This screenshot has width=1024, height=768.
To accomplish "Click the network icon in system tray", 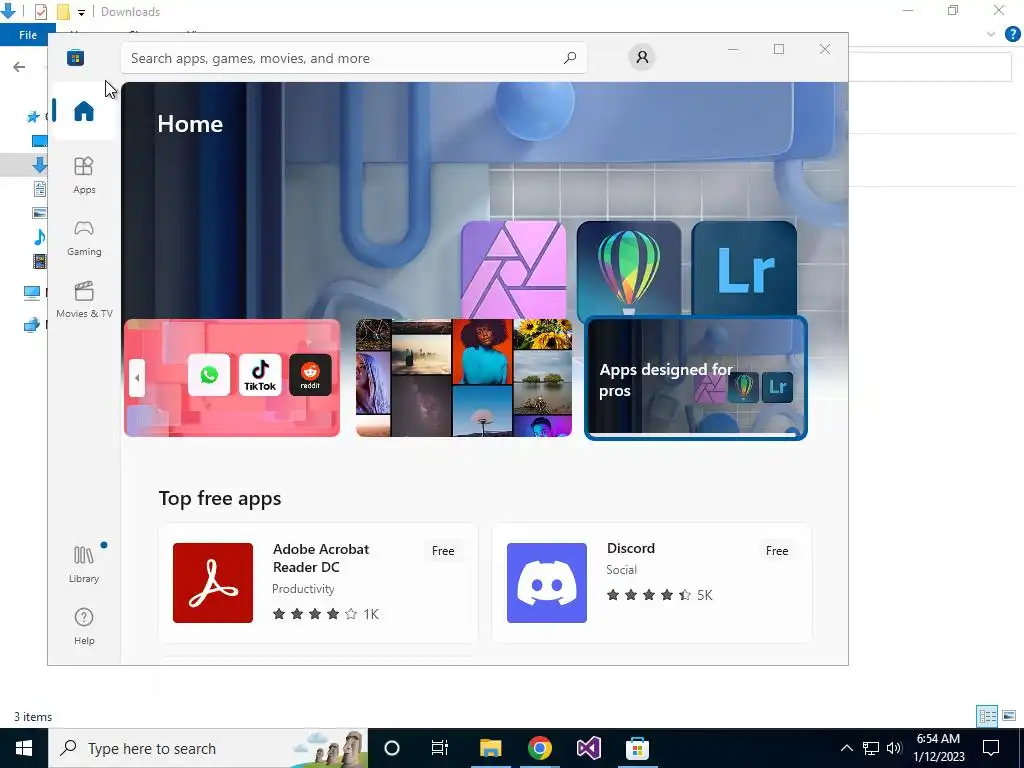I will coord(871,748).
